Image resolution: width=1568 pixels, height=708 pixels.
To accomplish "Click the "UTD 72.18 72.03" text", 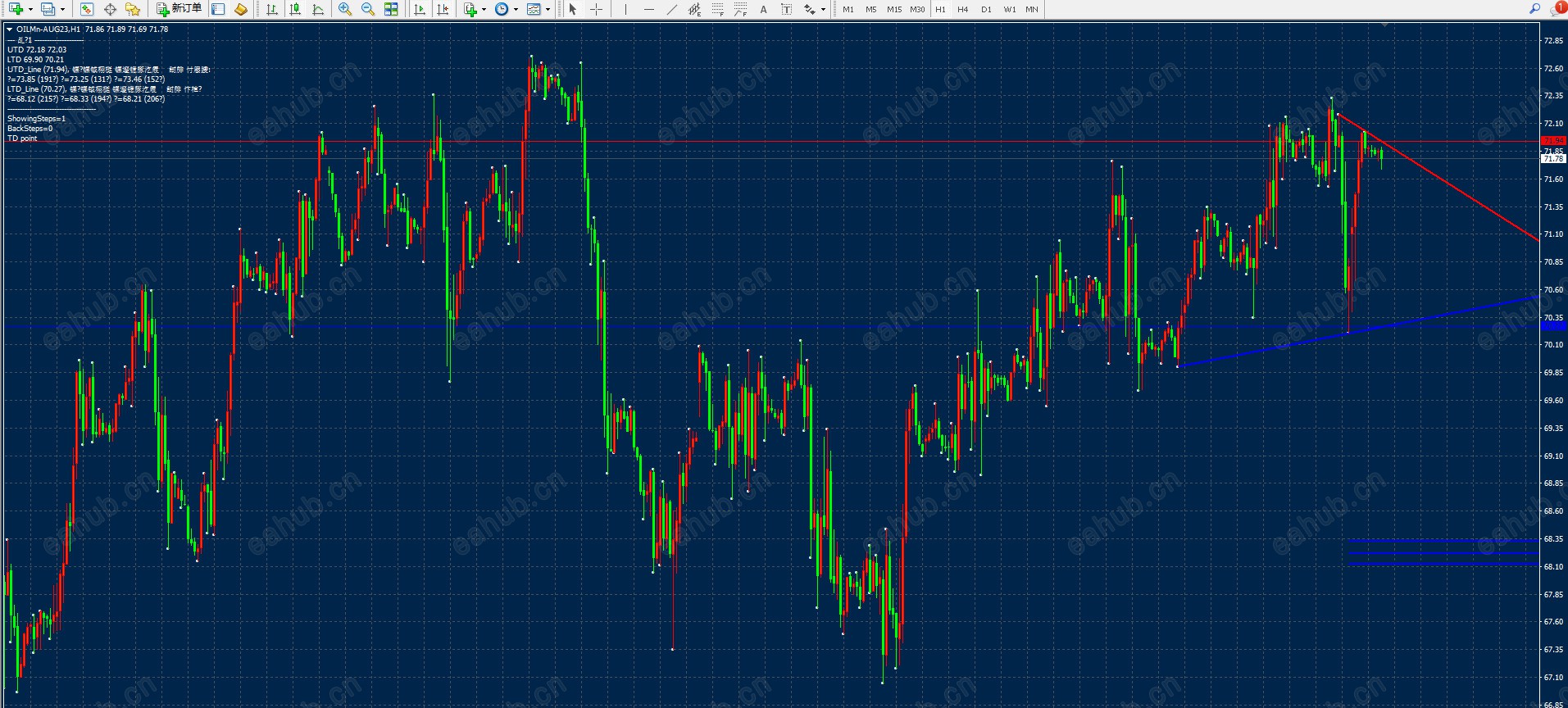I will (37, 50).
